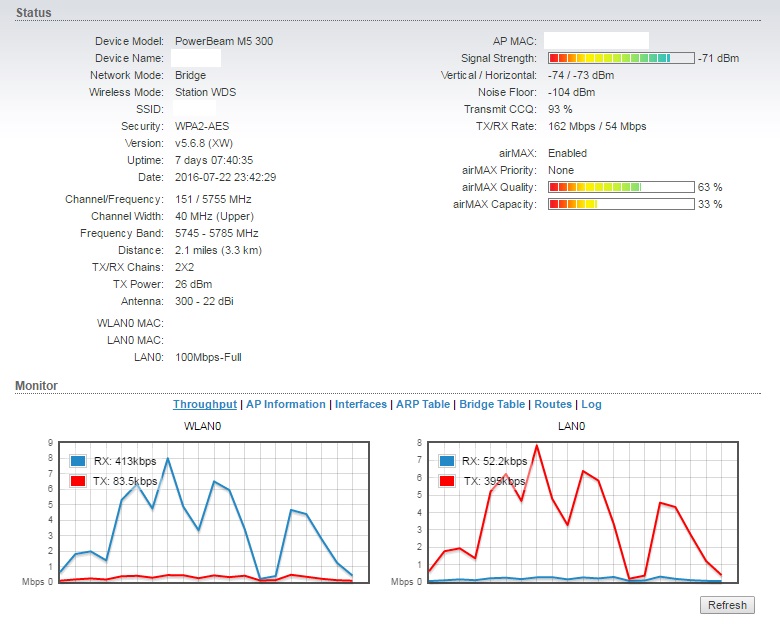Click the Date value 2016-07-22 23:42:29
Viewport: 780px width, 624px height.
click(x=225, y=177)
